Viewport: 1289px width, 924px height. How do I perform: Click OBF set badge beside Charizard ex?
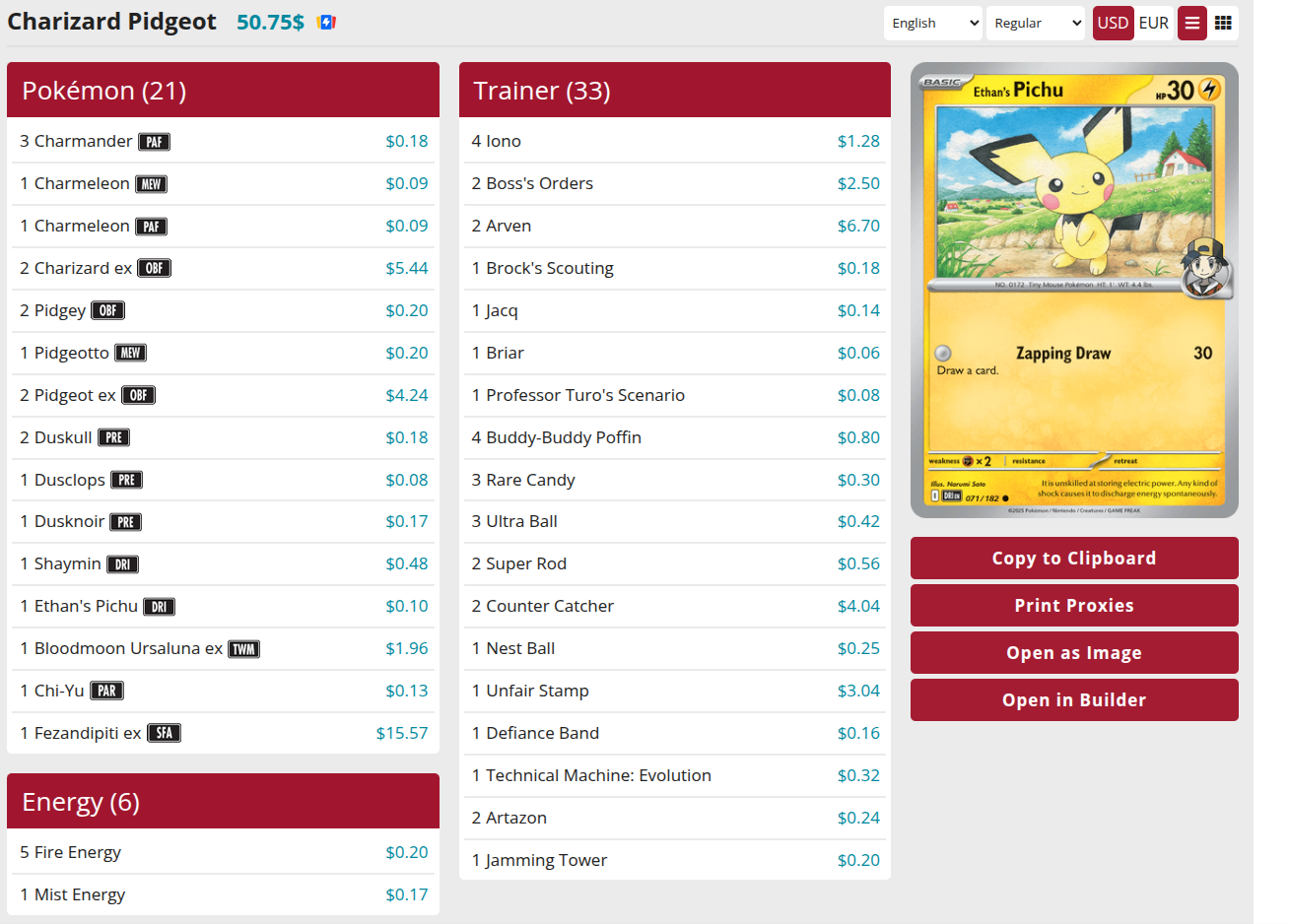click(154, 268)
